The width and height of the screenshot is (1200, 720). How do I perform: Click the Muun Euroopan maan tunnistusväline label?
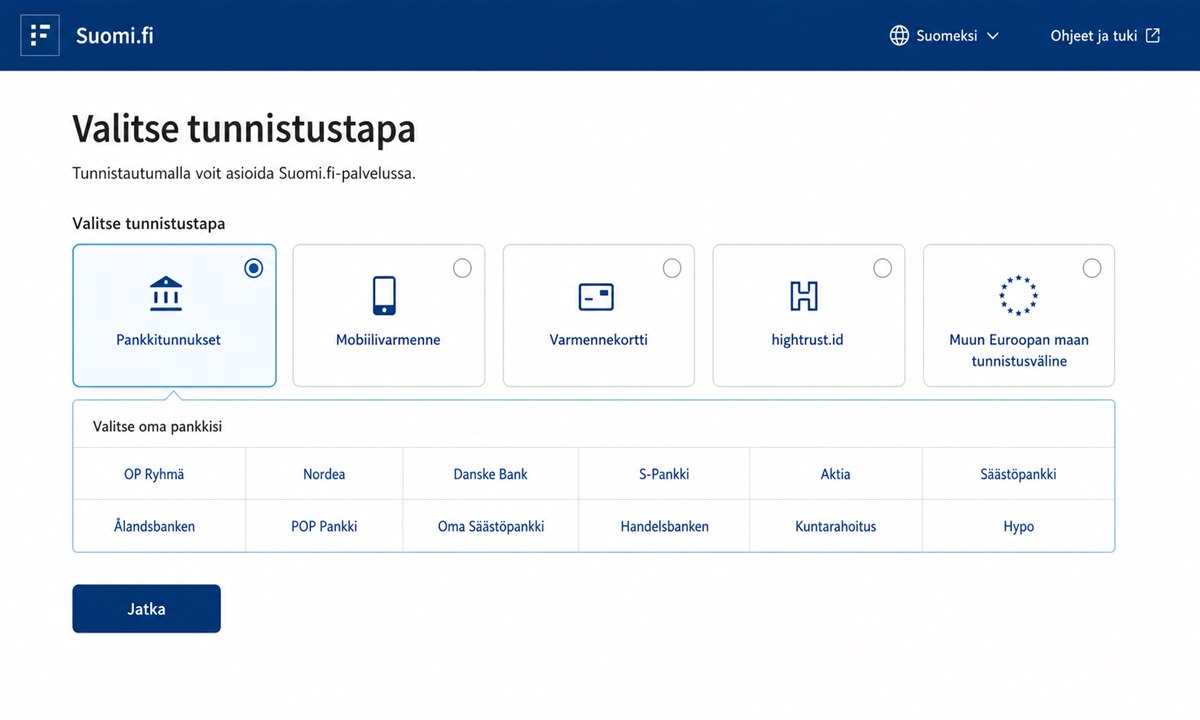[1019, 350]
